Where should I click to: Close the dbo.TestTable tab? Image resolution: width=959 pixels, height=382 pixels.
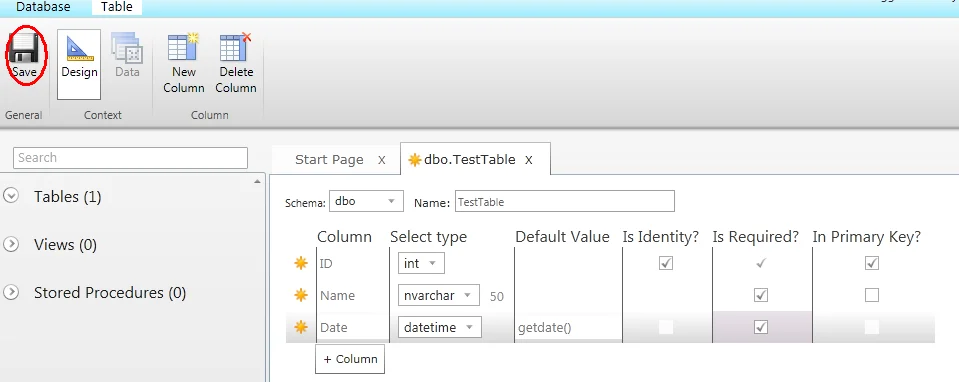click(x=529, y=161)
